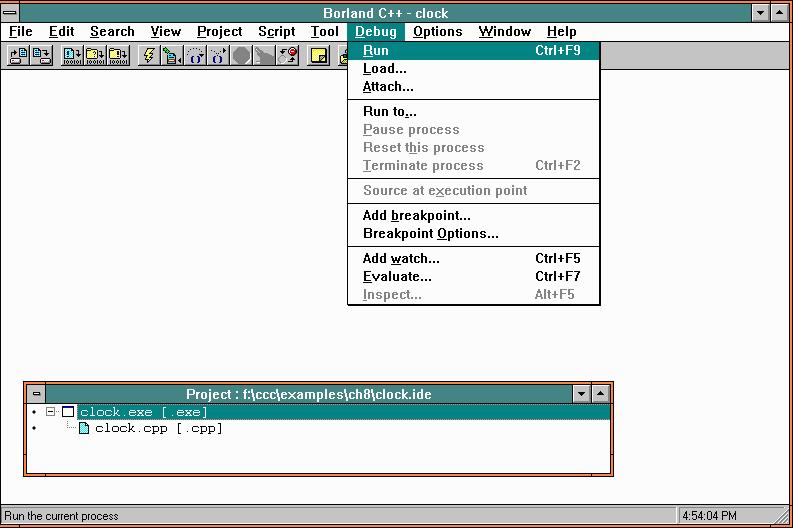Collapse the clock.exe tree node
793x528 pixels.
pos(51,412)
